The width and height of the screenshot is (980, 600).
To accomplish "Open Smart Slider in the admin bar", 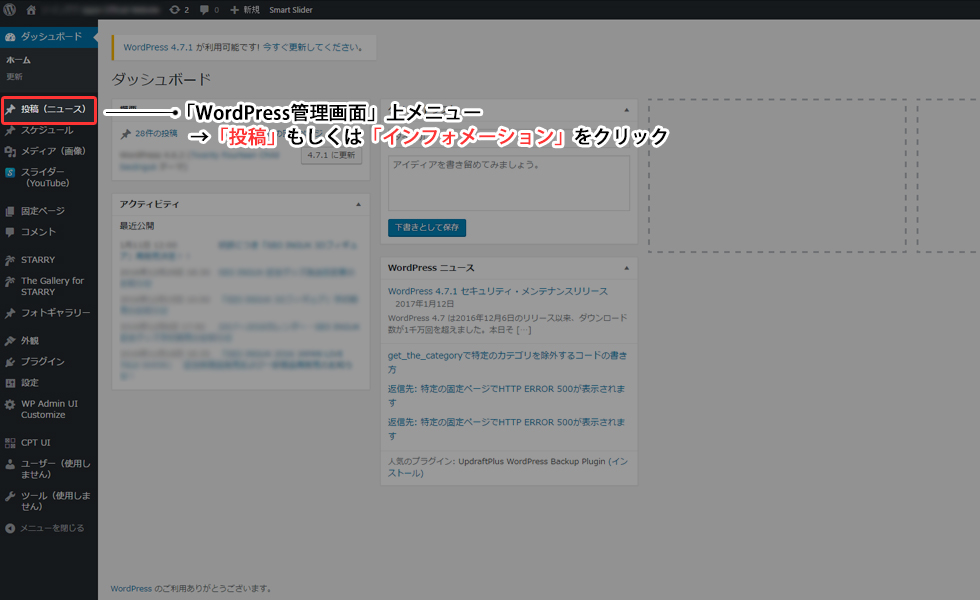I will click(x=291, y=9).
